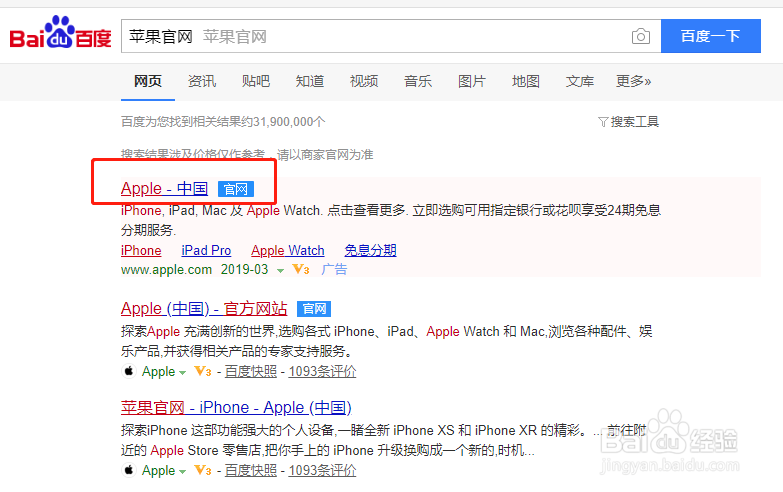Open the 免息分期 sub-link
Image resolution: width=783 pixels, height=492 pixels.
click(370, 250)
